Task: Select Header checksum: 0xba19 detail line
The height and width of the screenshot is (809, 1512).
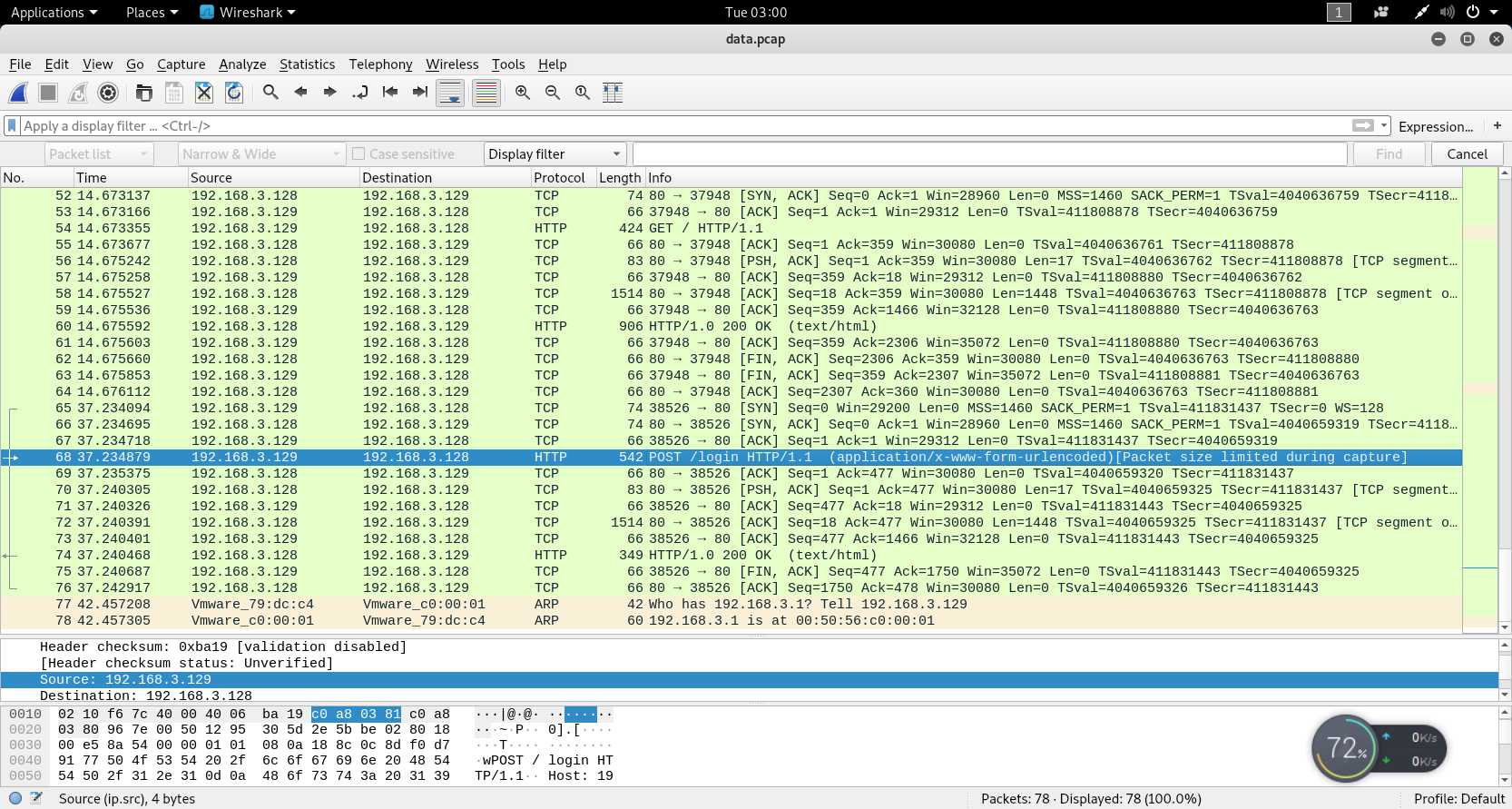Action: (x=749, y=646)
